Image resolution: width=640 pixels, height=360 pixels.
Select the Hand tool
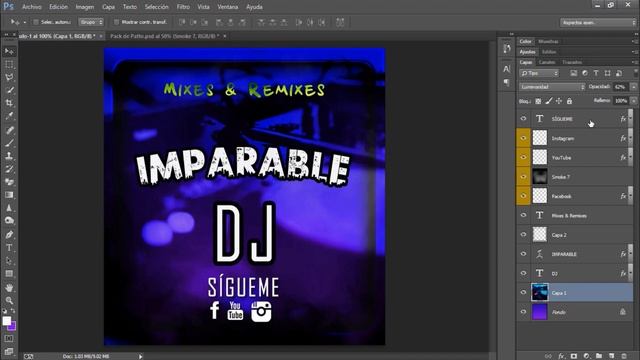(9, 288)
